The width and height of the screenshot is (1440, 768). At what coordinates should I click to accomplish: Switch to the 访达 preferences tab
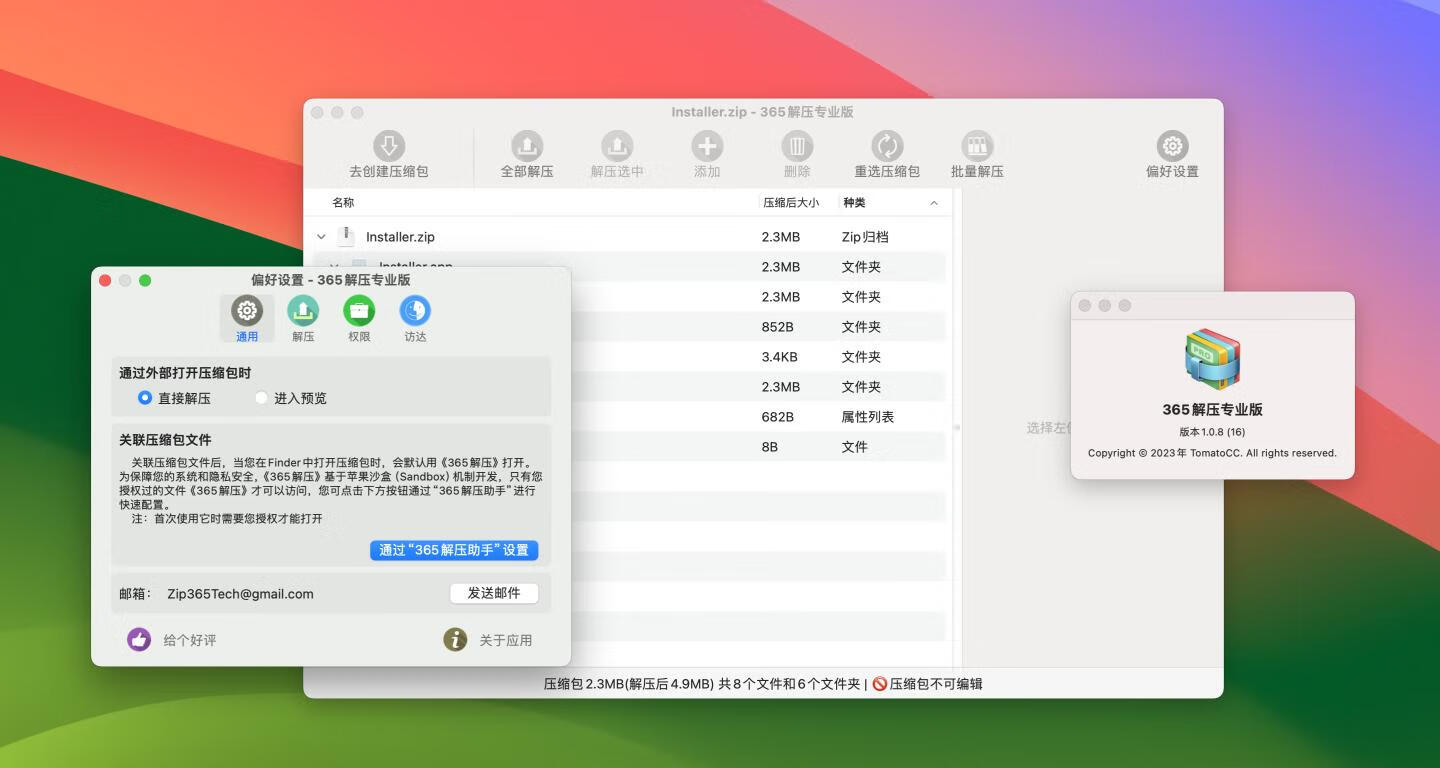[x=415, y=319]
